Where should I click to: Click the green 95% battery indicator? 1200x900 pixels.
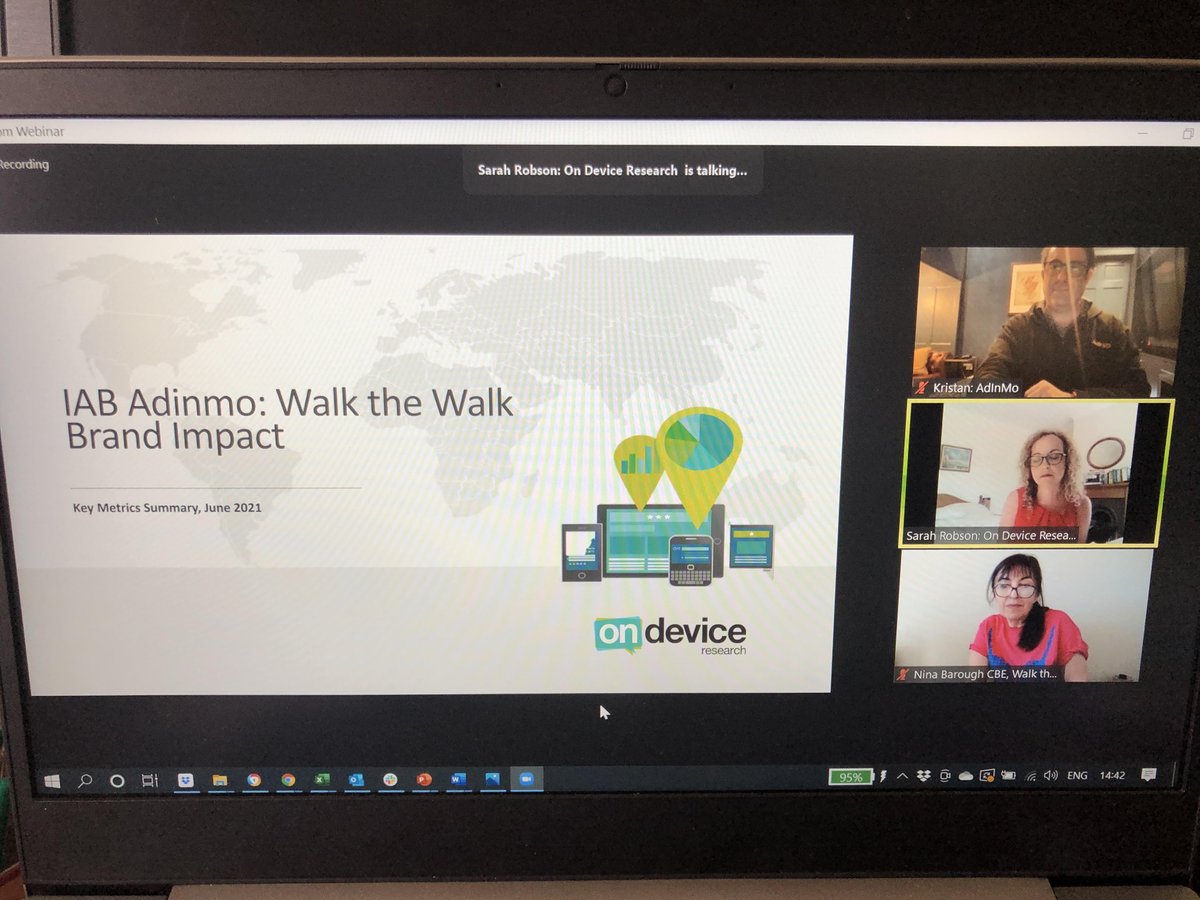click(851, 777)
